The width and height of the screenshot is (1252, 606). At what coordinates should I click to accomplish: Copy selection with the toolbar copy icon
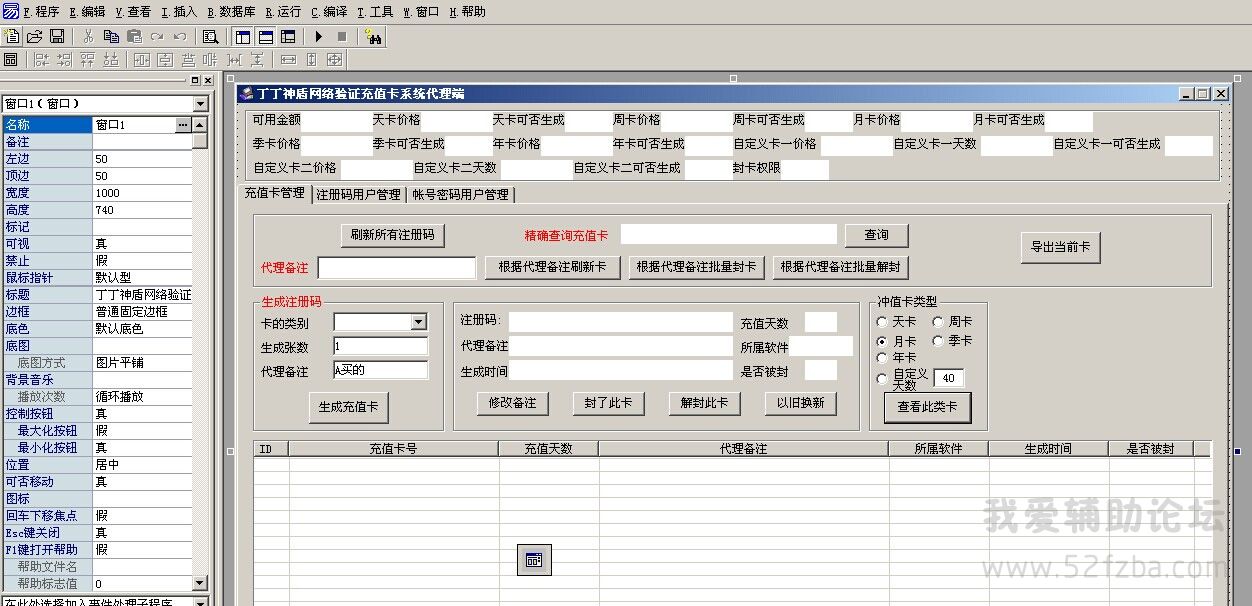(111, 36)
